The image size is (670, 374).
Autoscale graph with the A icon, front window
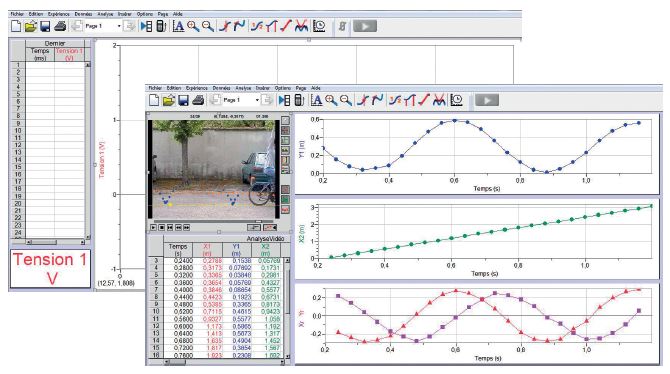(316, 100)
